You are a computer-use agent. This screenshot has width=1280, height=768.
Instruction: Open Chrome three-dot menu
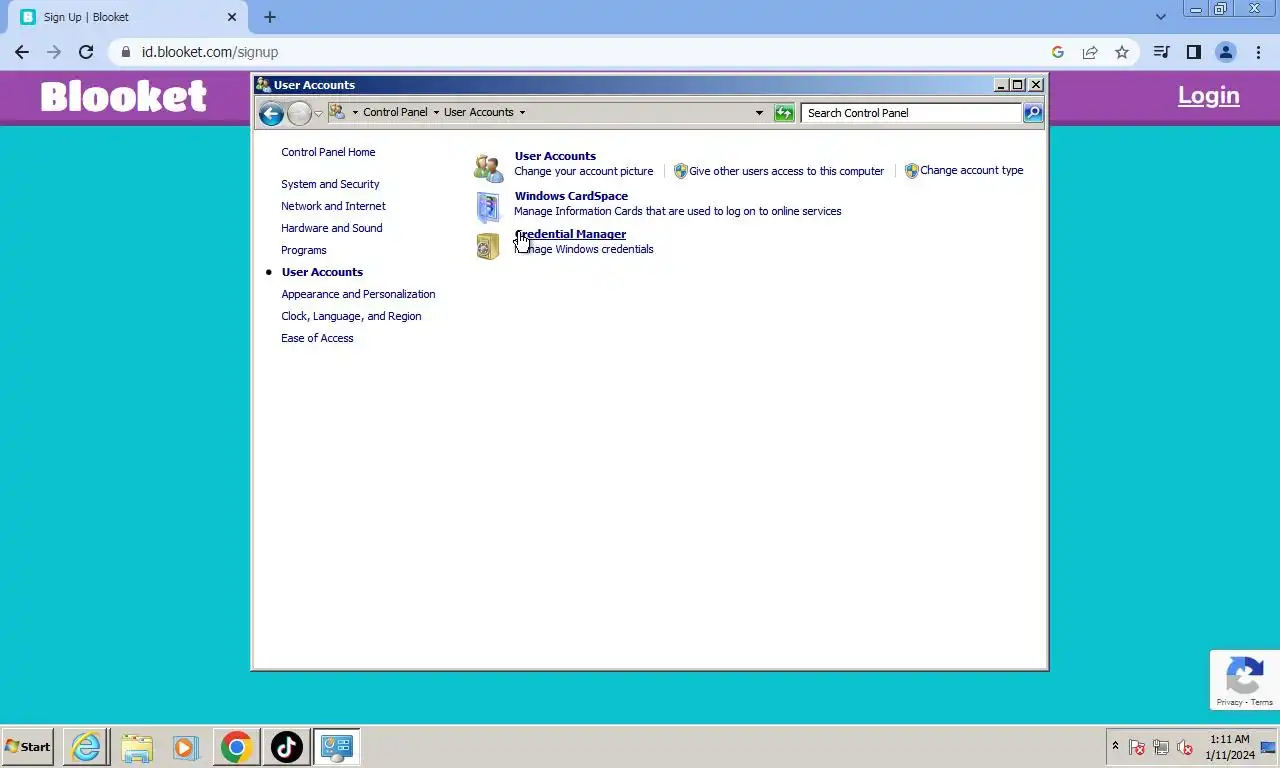point(1258,52)
